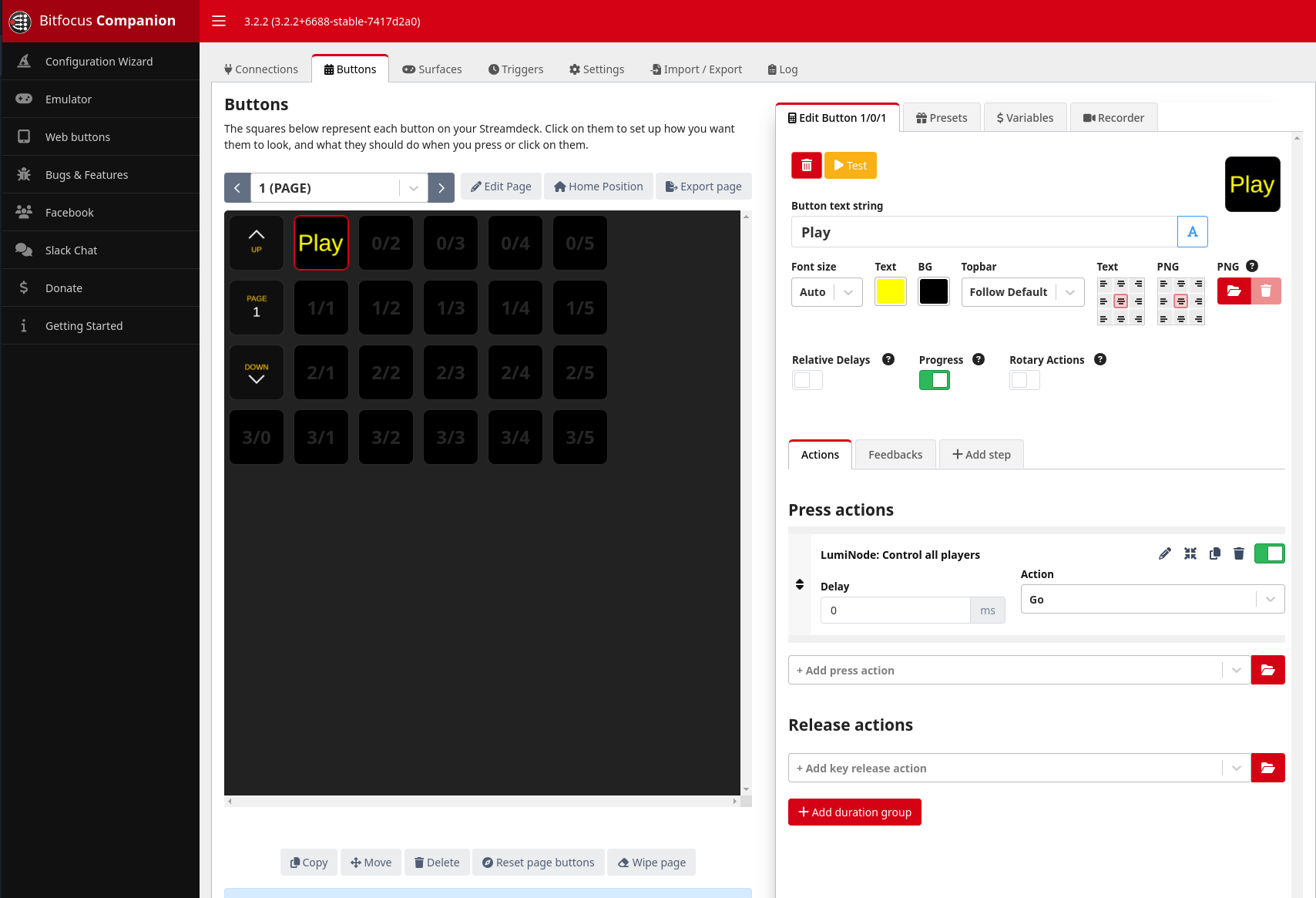Open the hamburger sidebar menu
1316x898 pixels.
pyautogui.click(x=219, y=21)
